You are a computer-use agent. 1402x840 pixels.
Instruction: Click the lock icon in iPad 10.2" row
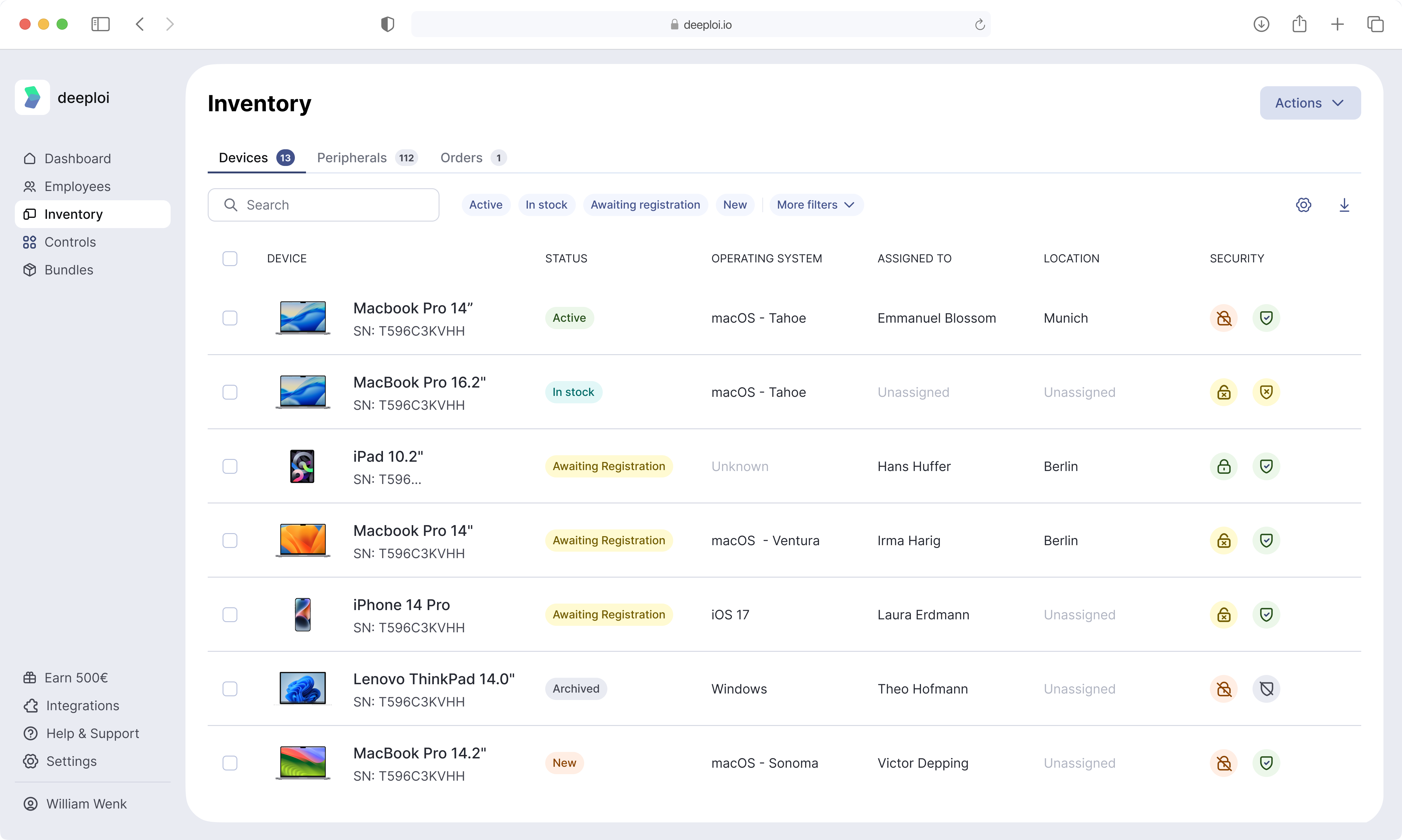point(1224,466)
